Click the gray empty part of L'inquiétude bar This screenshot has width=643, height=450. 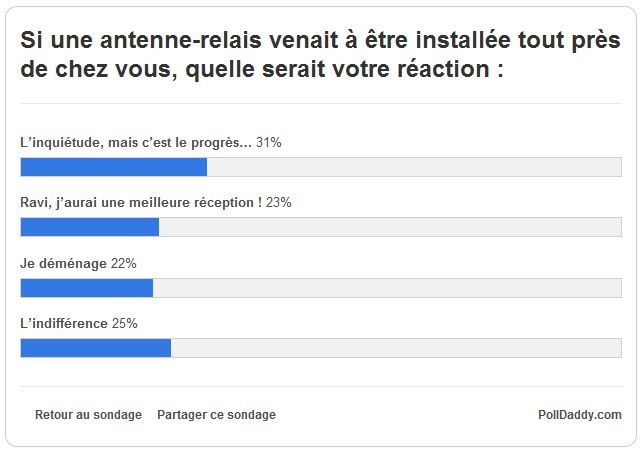coord(413,167)
